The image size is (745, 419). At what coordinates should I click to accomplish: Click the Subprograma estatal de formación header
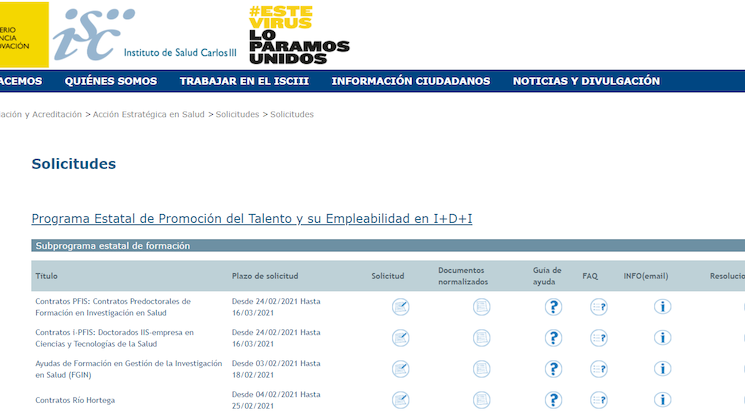tap(113, 246)
